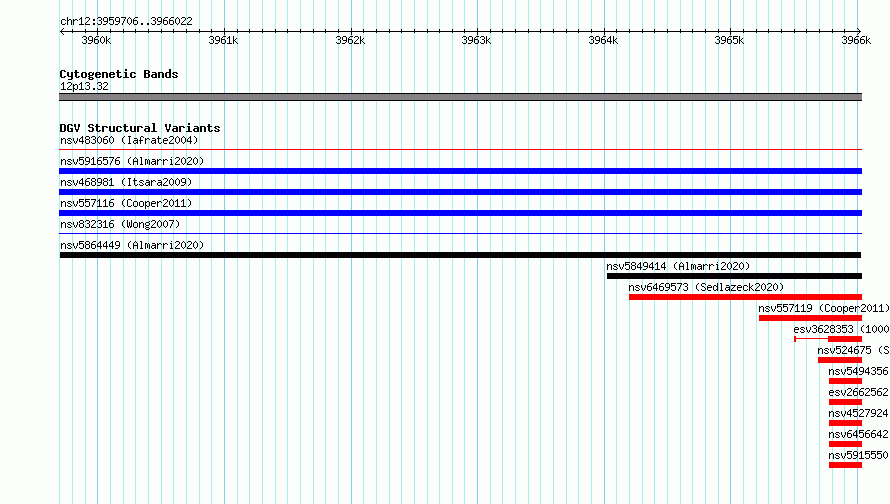Click the grey 12p13.32 cytogenetic band bar
The image size is (890, 504).
460,97
